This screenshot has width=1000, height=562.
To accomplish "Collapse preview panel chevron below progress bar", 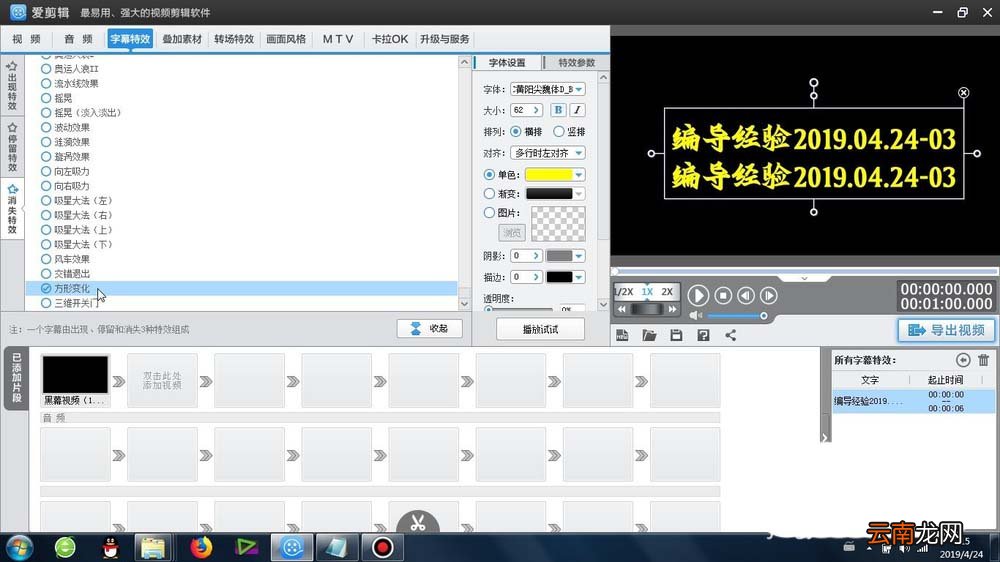I will tap(804, 279).
